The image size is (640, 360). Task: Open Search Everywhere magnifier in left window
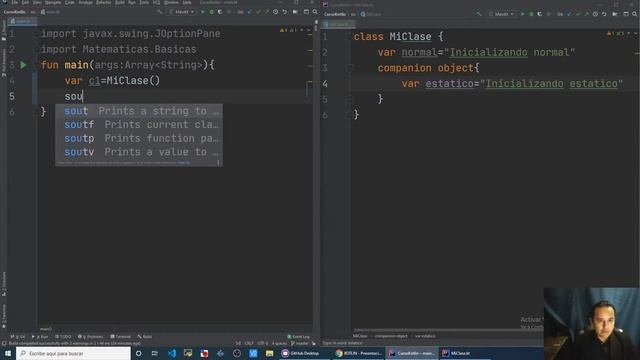315,12
